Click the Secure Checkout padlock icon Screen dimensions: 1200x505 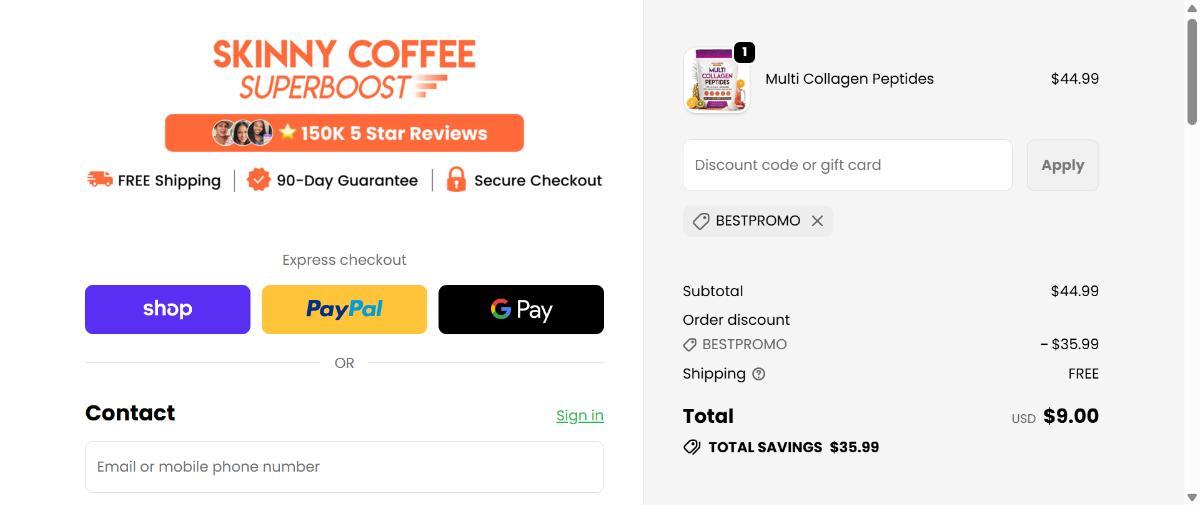pos(456,180)
